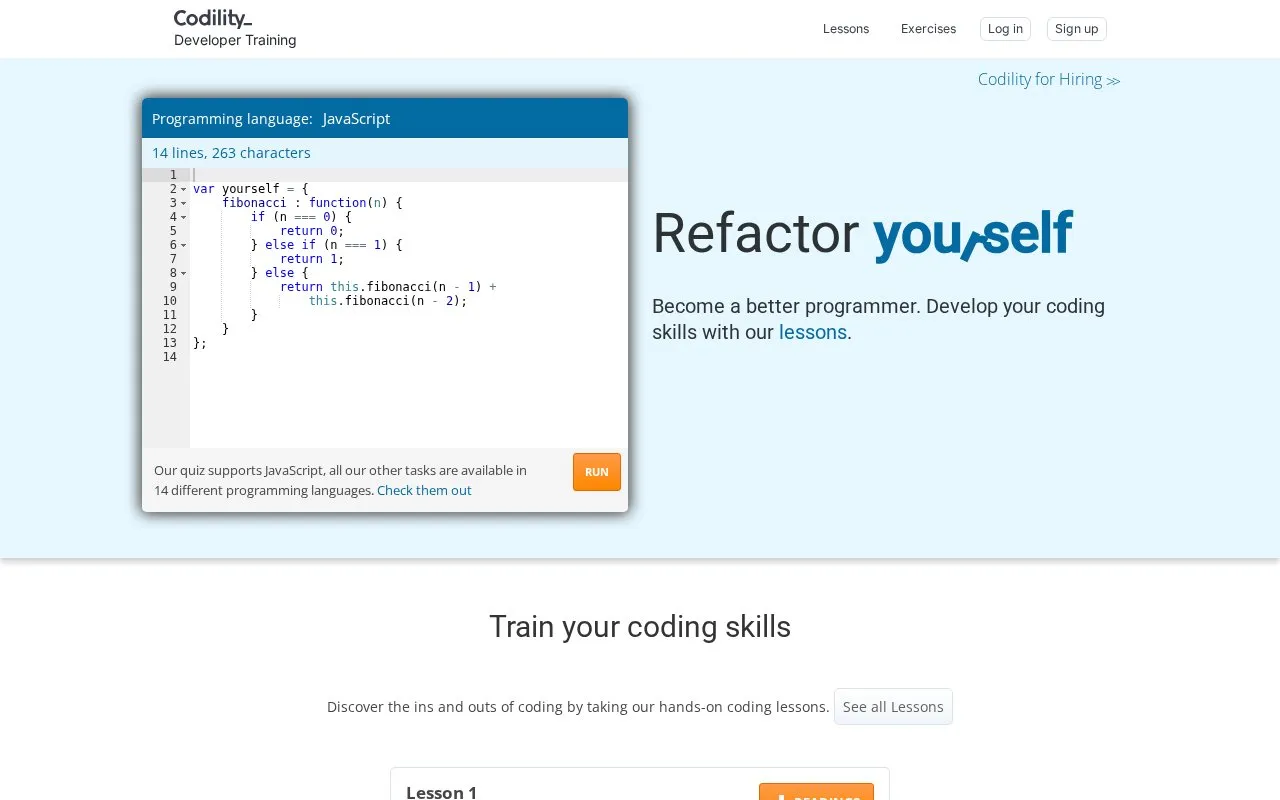This screenshot has height=800, width=1280.
Task: Click the "Train your coding skills" heading
Action: 640,627
